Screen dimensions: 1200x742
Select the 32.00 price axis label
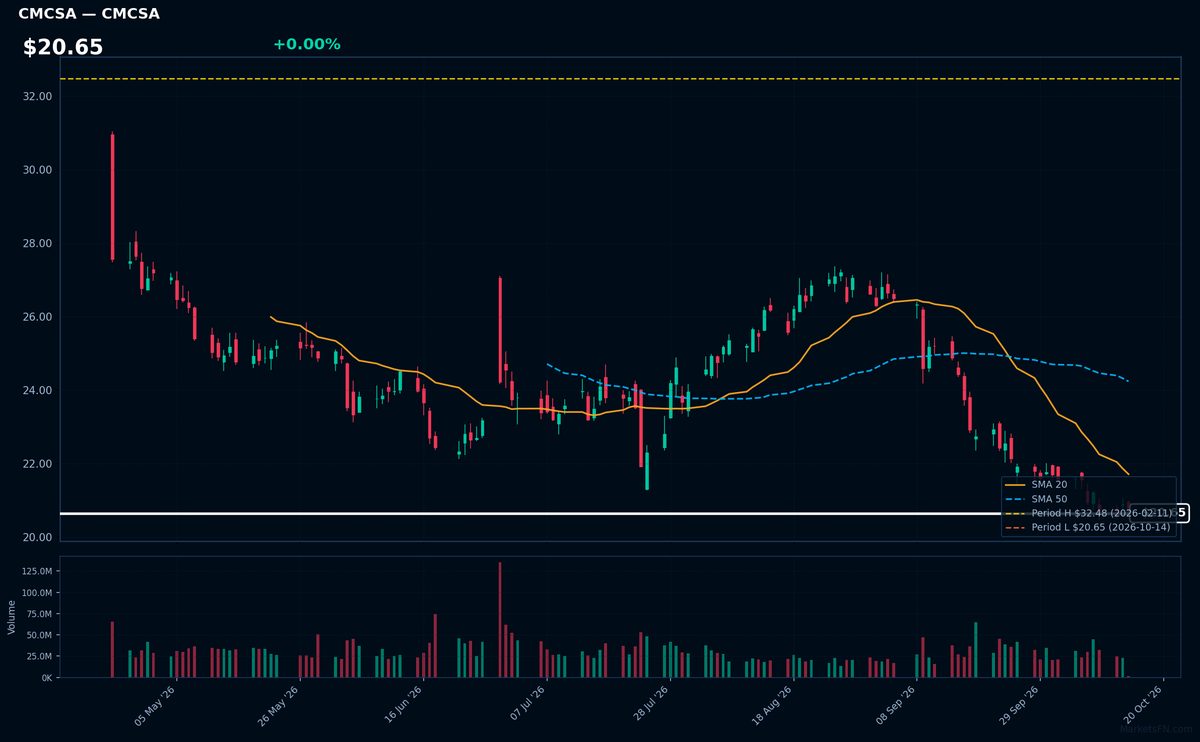click(36, 96)
